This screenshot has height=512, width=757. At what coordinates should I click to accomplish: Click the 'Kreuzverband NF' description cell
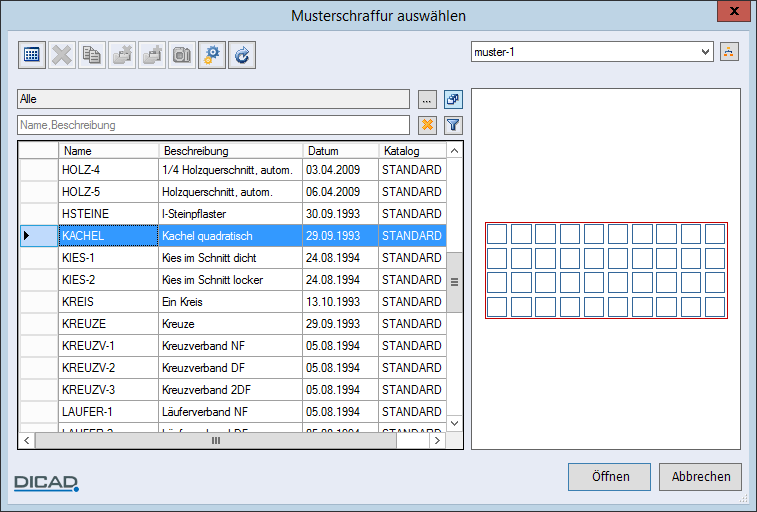coord(231,346)
